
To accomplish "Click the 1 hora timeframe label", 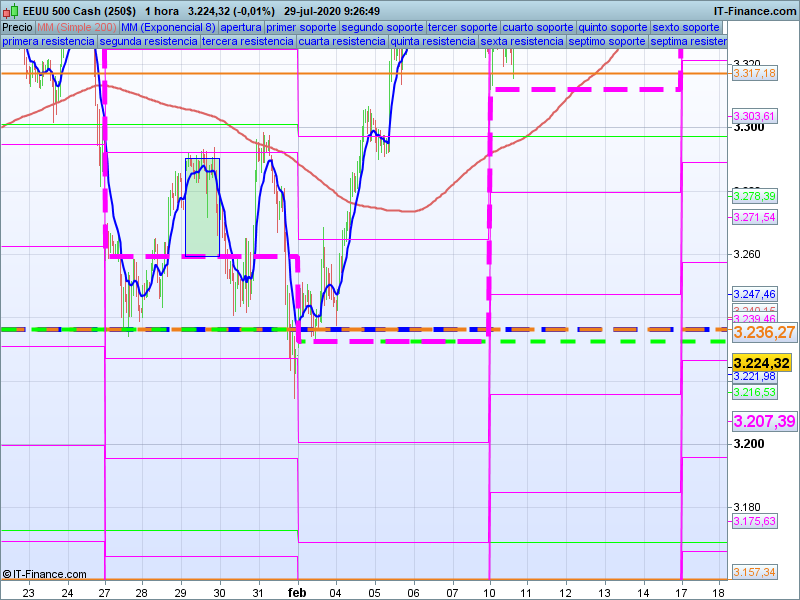I will click(162, 11).
